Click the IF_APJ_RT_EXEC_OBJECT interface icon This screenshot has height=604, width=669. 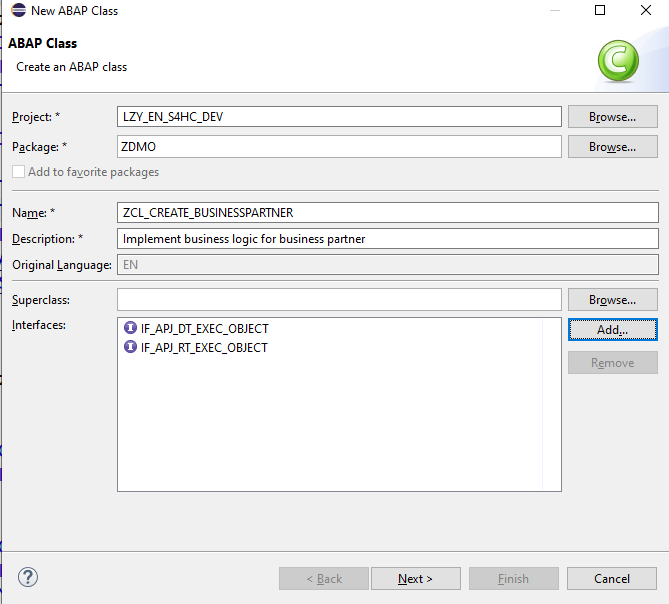(x=130, y=347)
